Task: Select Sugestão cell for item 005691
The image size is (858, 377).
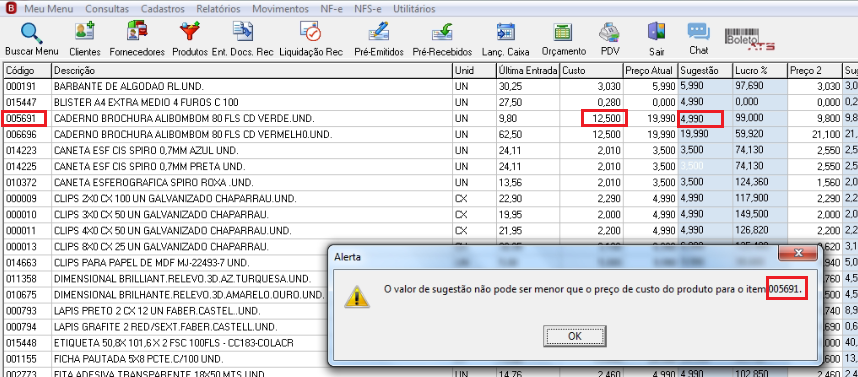Action: (705, 119)
